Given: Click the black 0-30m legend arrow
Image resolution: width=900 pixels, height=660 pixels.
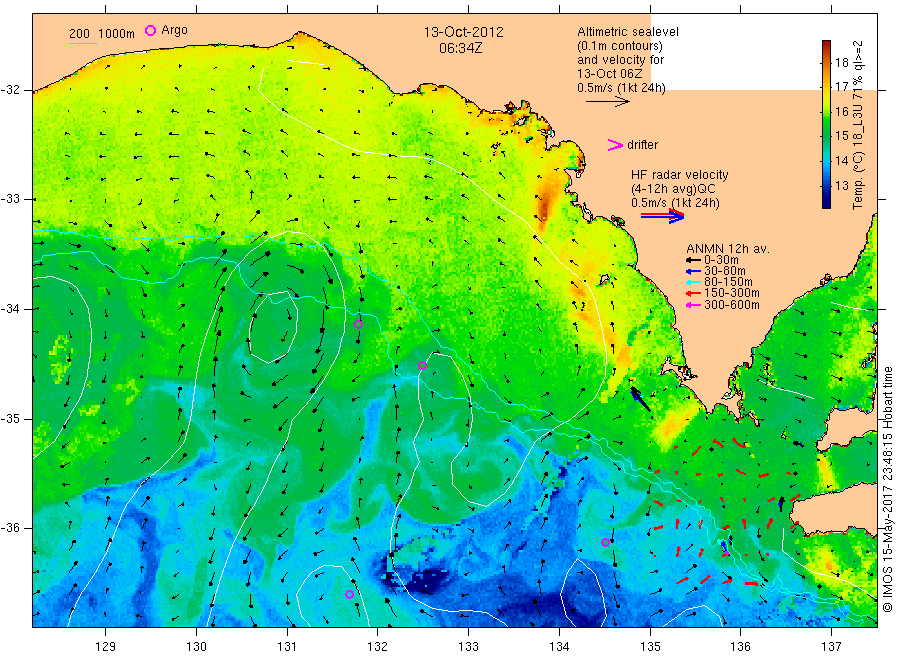Looking at the screenshot, I should coord(693,260).
